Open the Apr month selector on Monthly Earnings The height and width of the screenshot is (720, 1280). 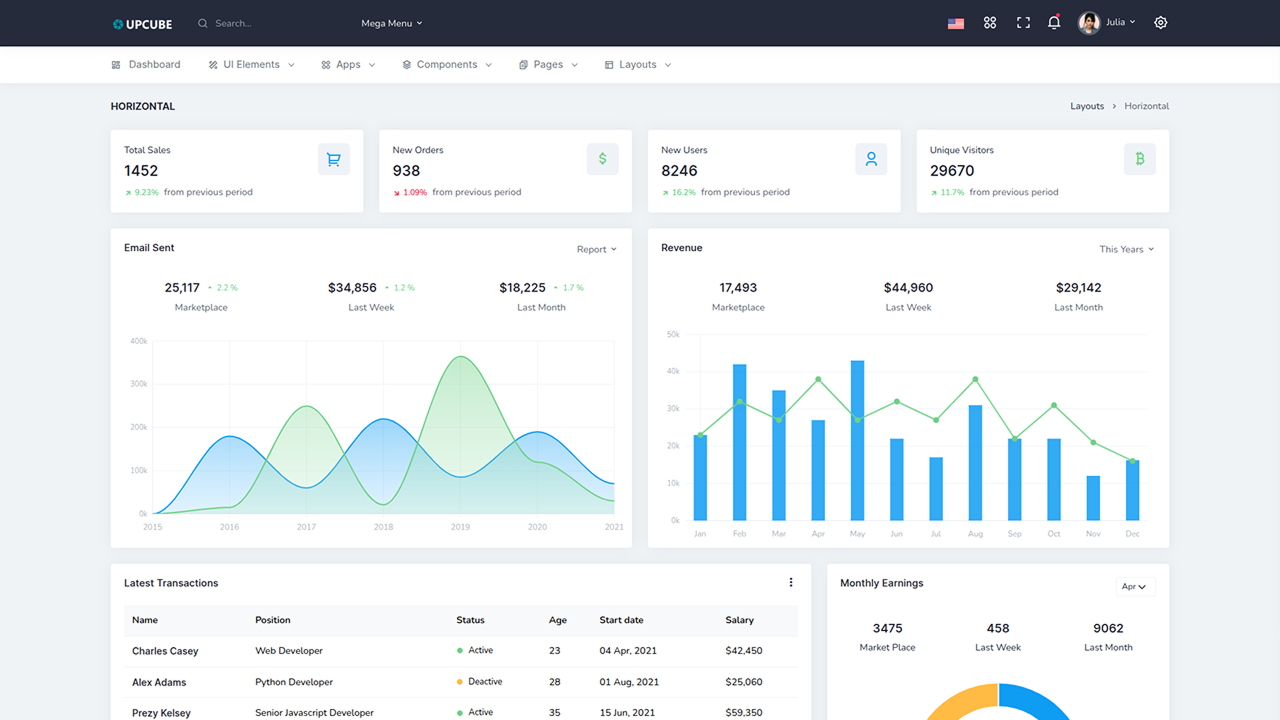tap(1135, 587)
